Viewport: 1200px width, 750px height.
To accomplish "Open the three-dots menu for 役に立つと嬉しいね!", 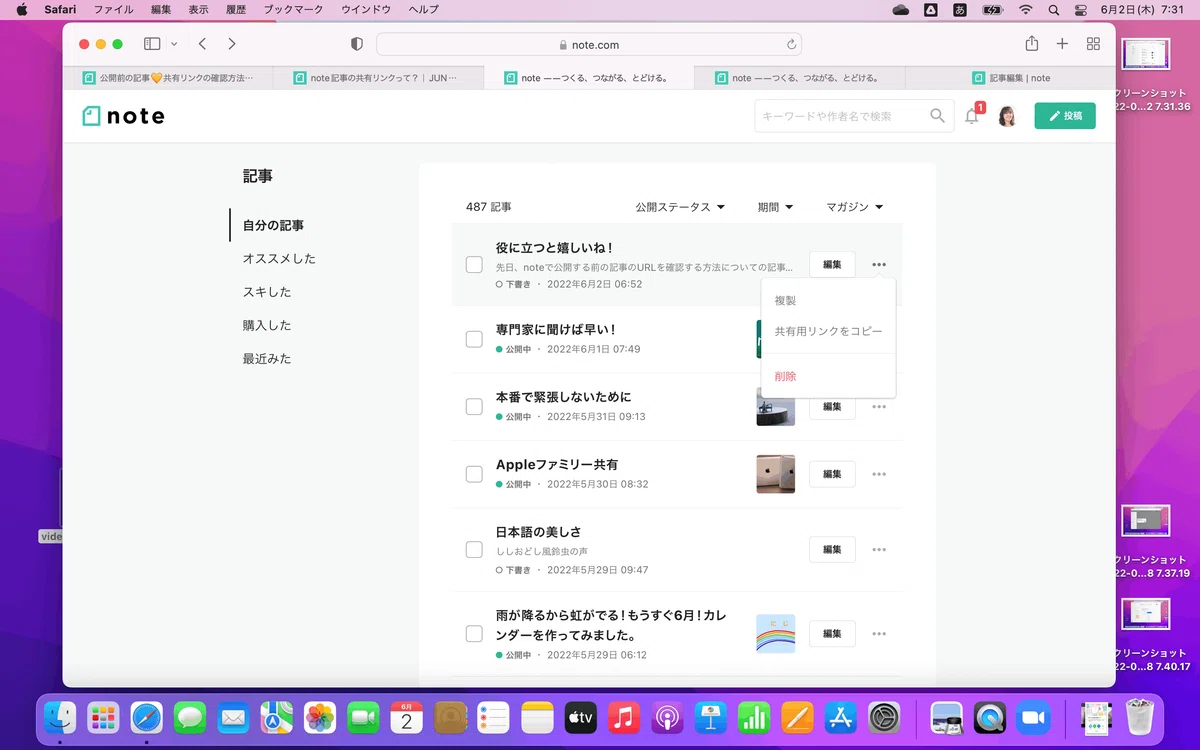I will [879, 265].
